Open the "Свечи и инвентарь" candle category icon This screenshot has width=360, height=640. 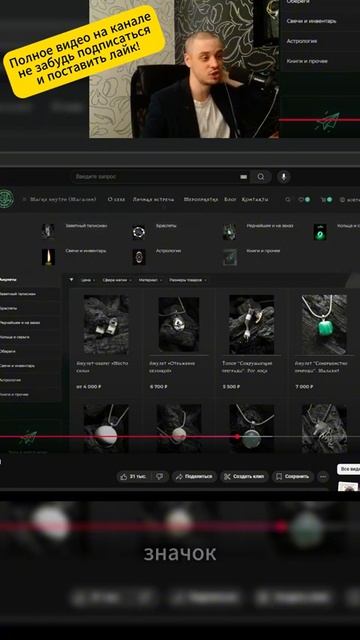click(x=48, y=257)
